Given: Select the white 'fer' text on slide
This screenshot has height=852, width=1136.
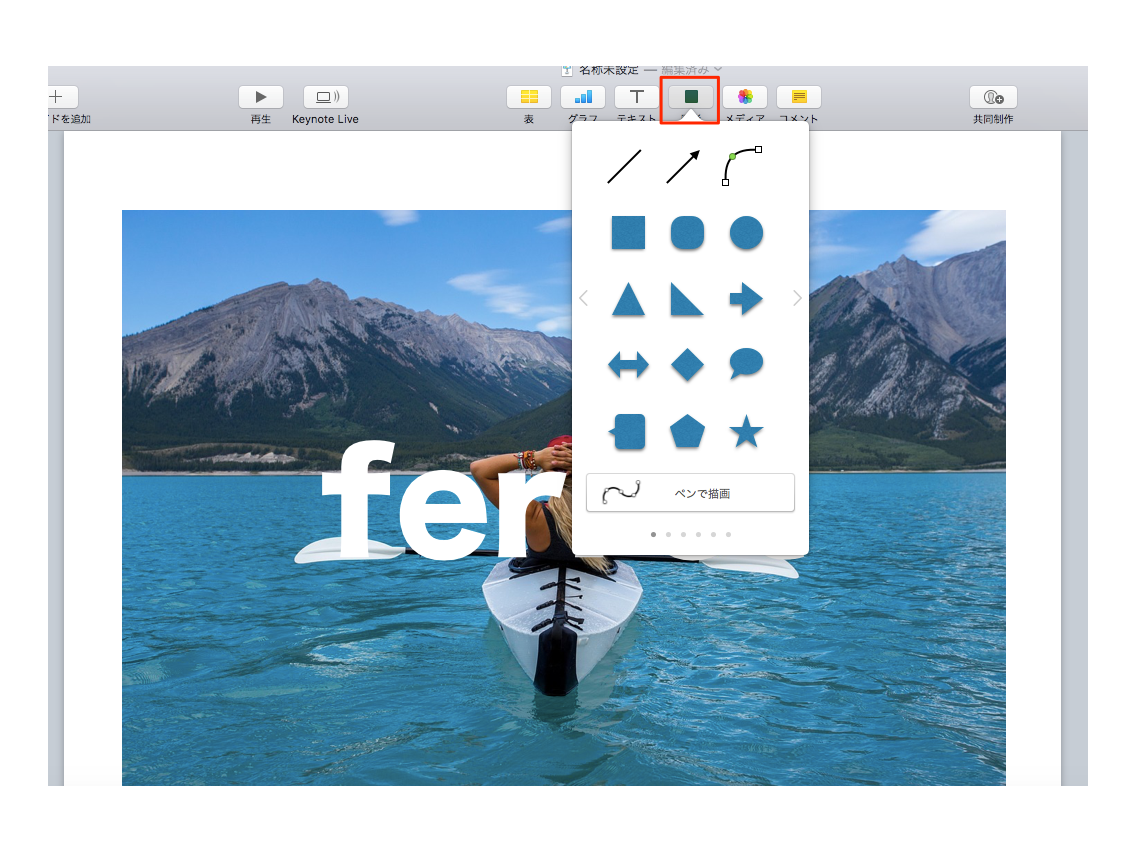Looking at the screenshot, I should pos(442,500).
